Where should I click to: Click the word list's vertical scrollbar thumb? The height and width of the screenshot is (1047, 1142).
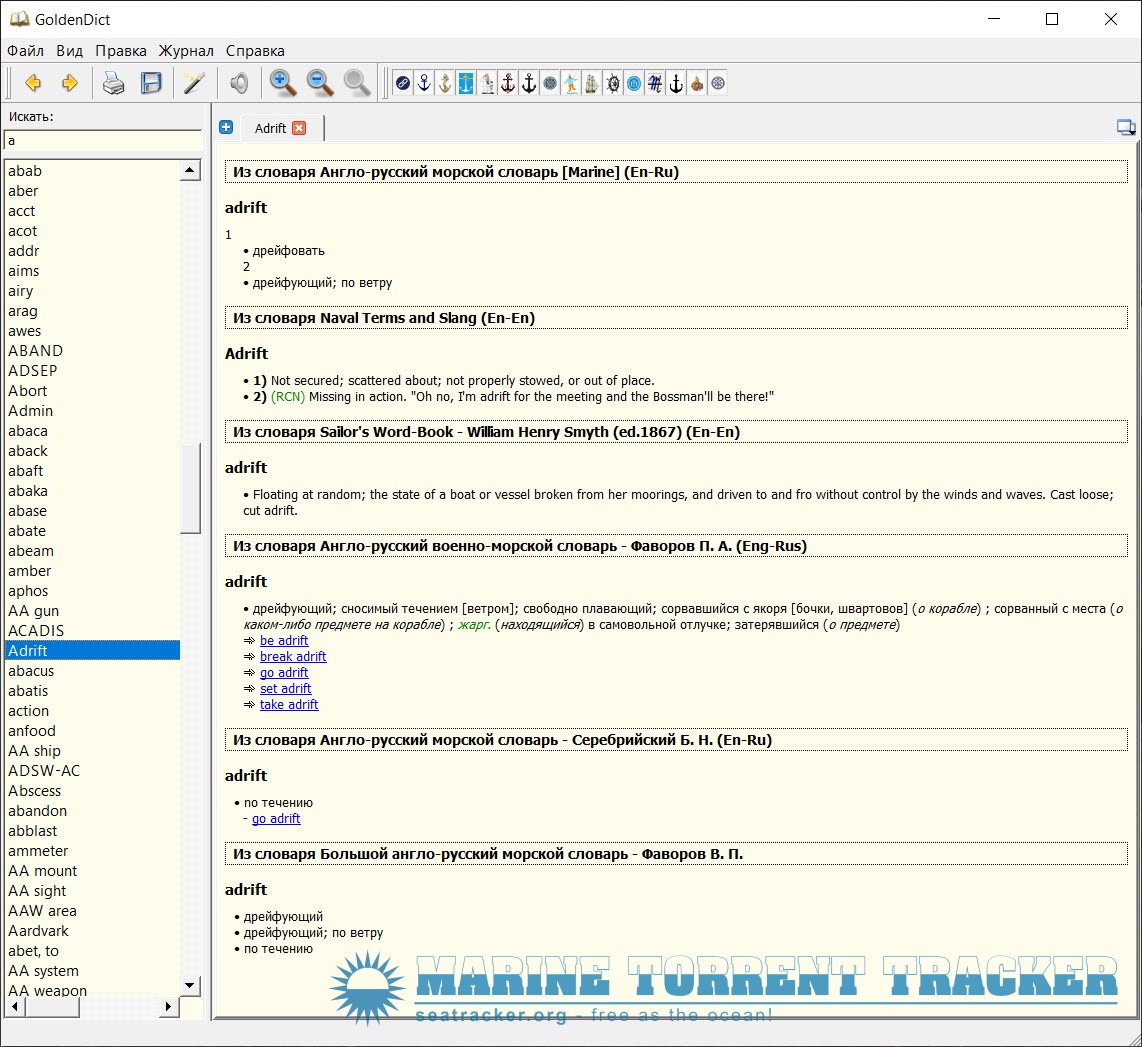pyautogui.click(x=190, y=488)
